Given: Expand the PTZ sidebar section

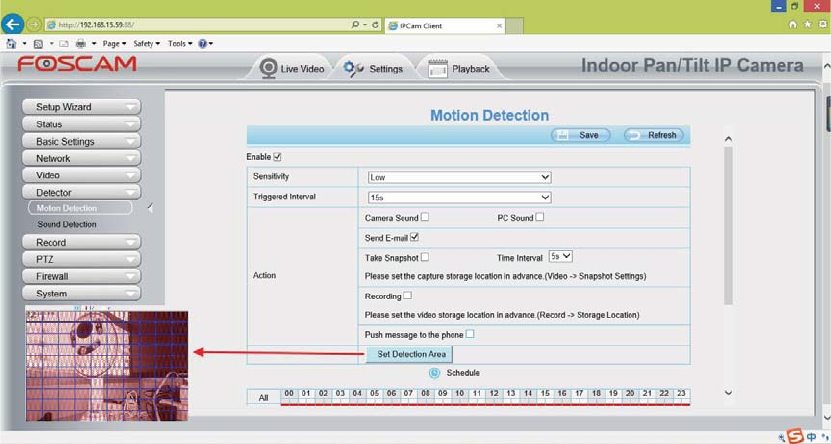Looking at the screenshot, I should point(81,259).
